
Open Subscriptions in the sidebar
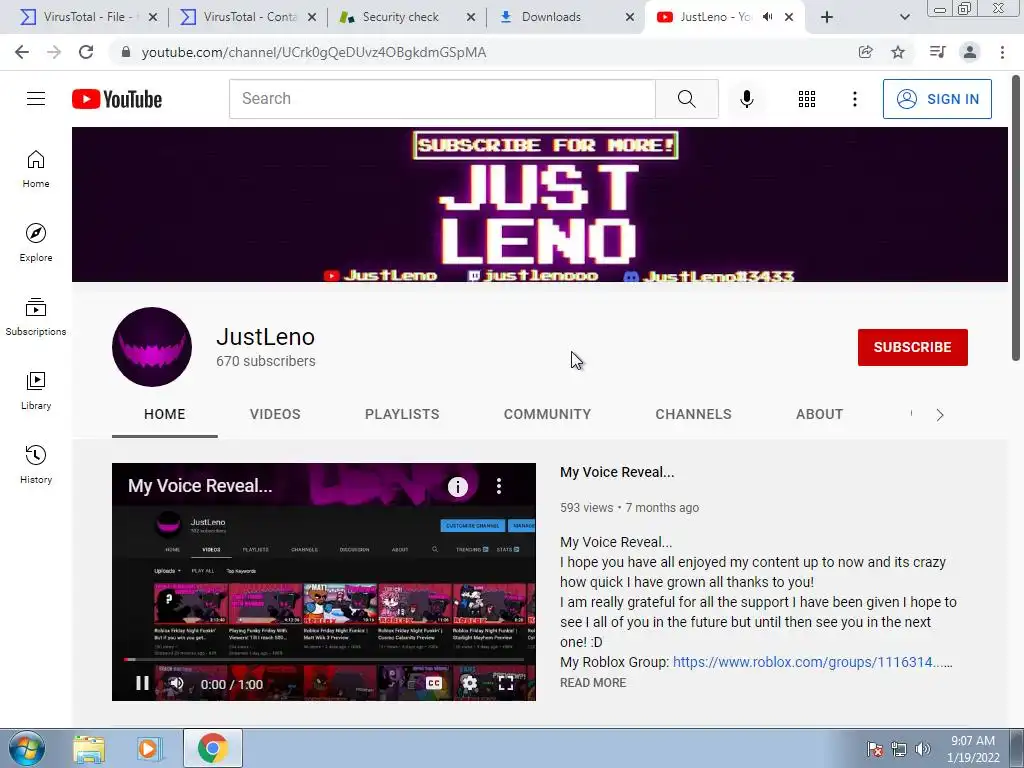pyautogui.click(x=36, y=317)
